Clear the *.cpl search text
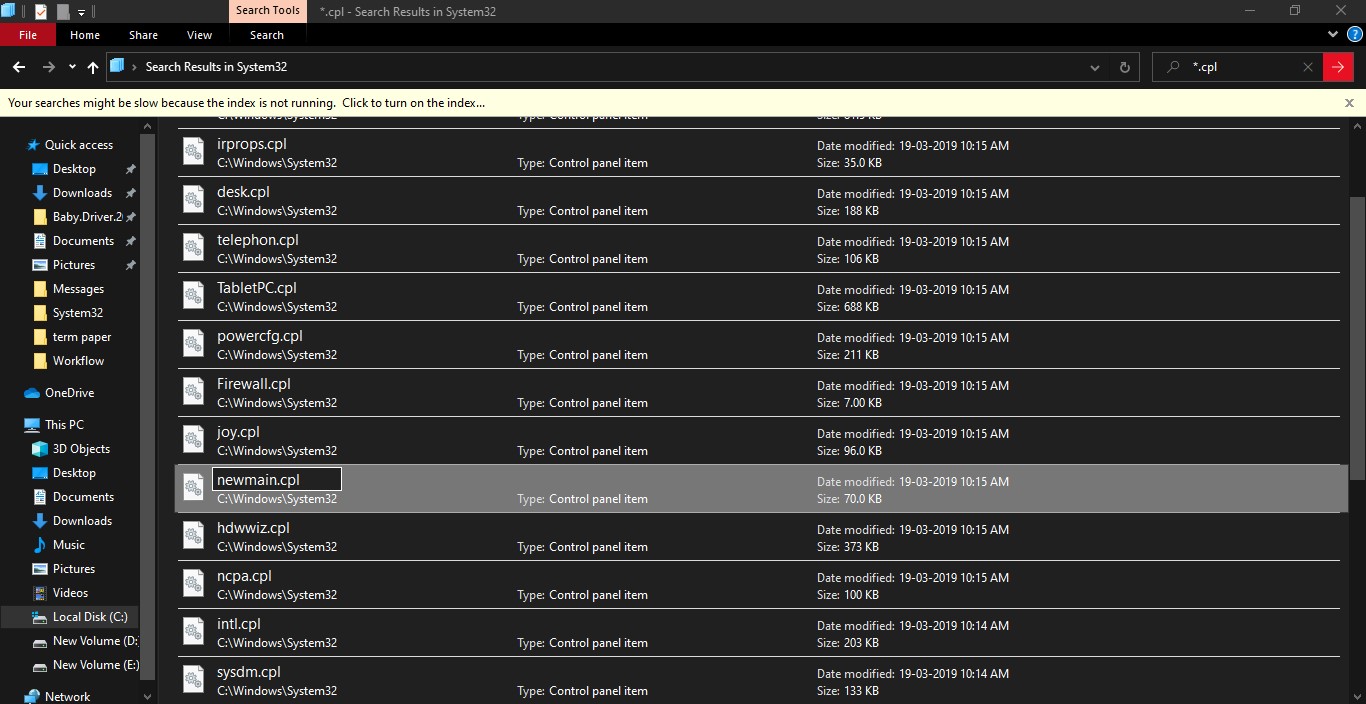Screen dimensions: 1366x704 tap(1307, 67)
